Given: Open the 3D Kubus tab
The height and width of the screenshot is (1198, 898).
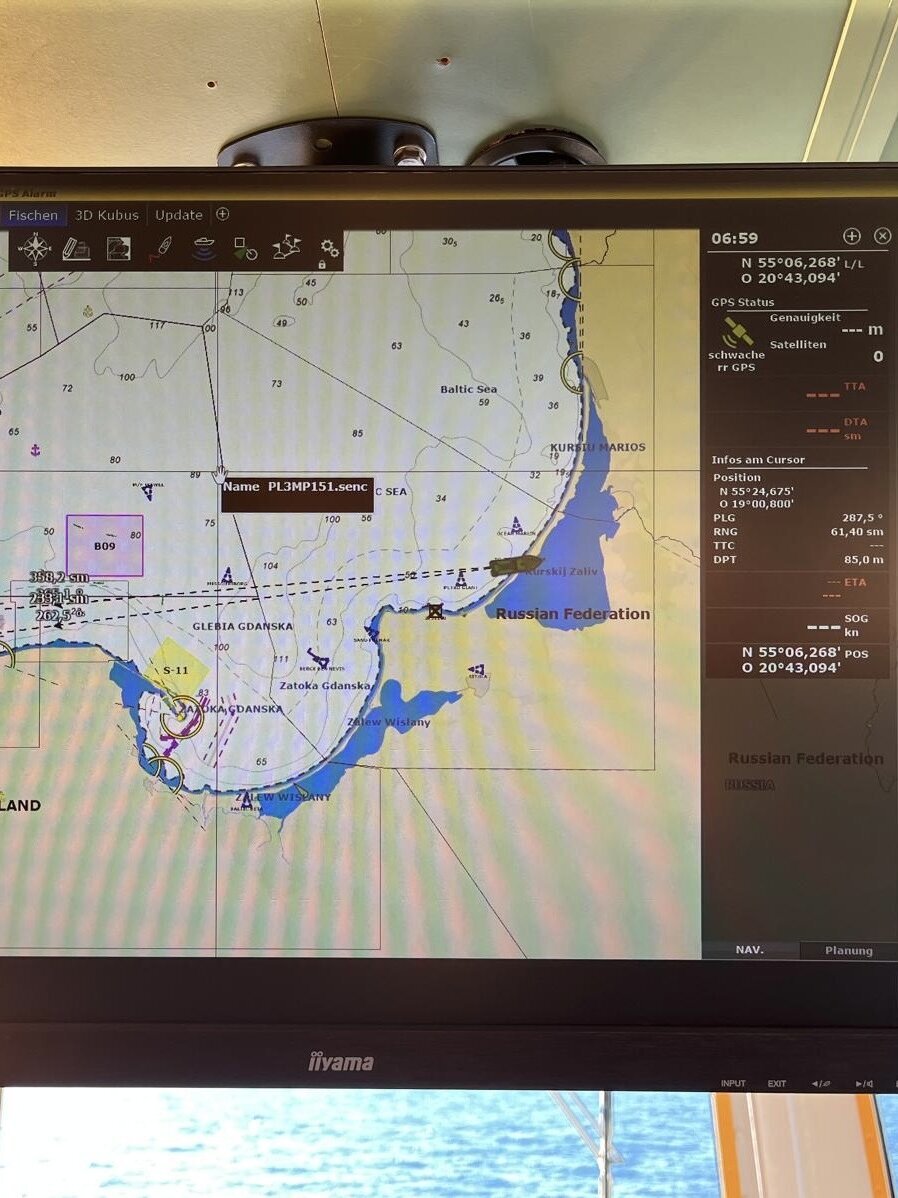Looking at the screenshot, I should [106, 215].
